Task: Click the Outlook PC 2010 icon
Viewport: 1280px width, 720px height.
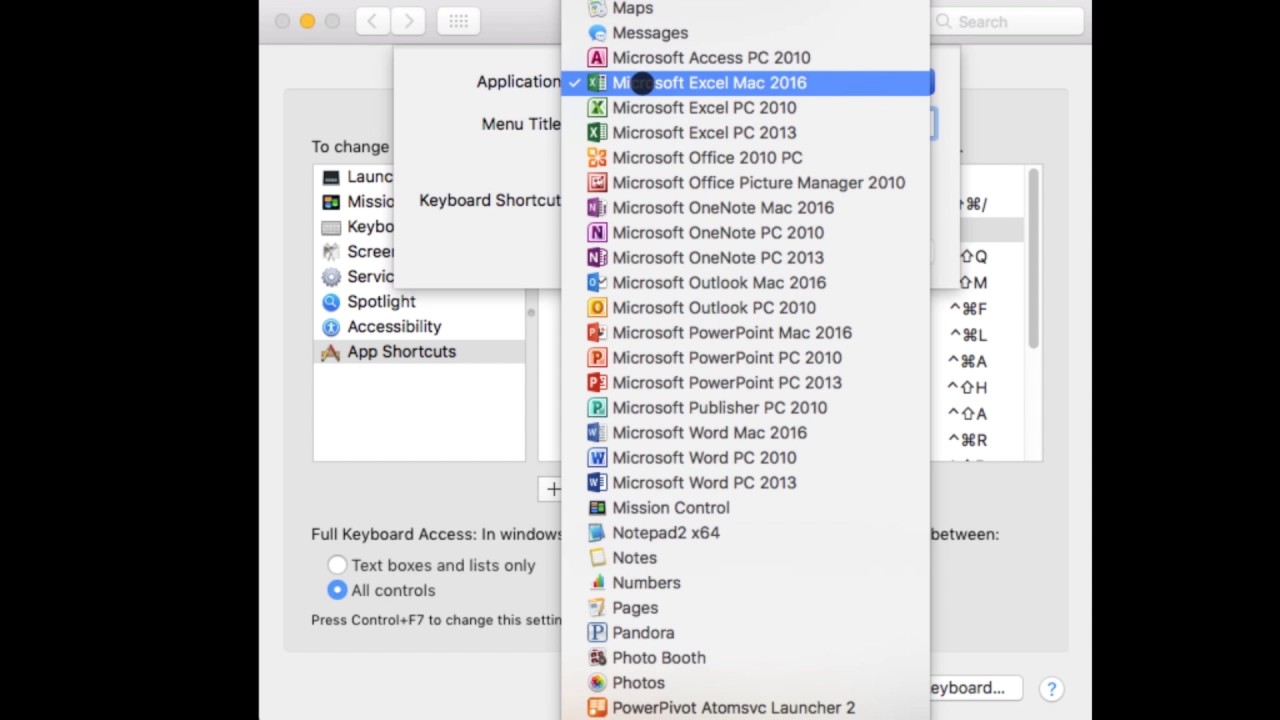Action: pyautogui.click(x=597, y=308)
